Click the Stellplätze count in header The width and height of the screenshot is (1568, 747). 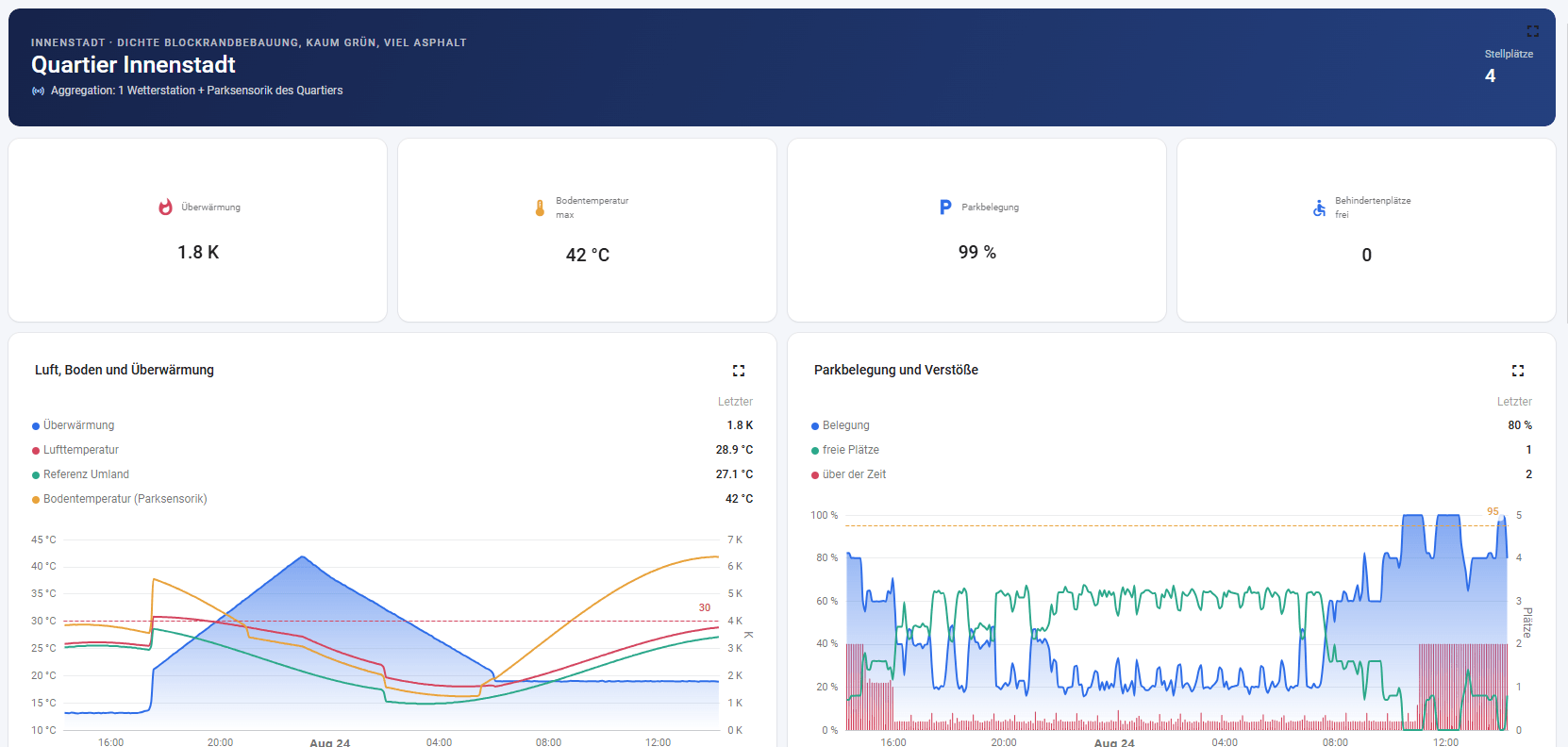(1491, 75)
